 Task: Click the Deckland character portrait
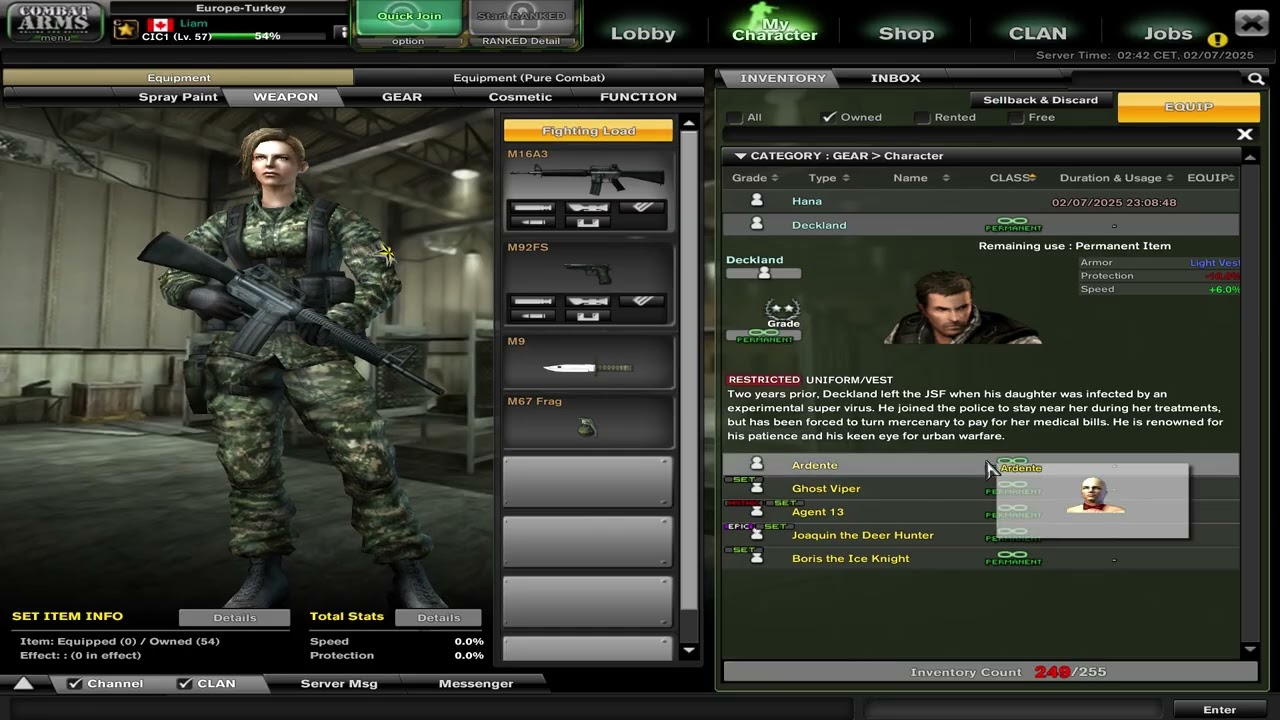[962, 307]
